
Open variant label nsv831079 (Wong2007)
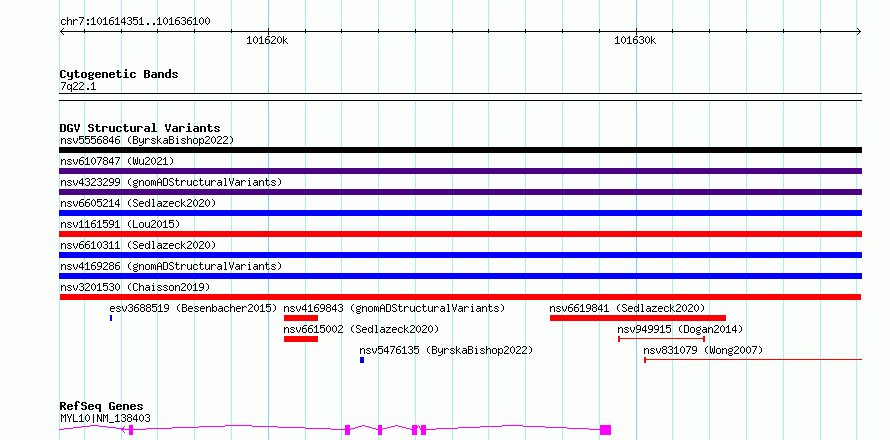[703, 350]
